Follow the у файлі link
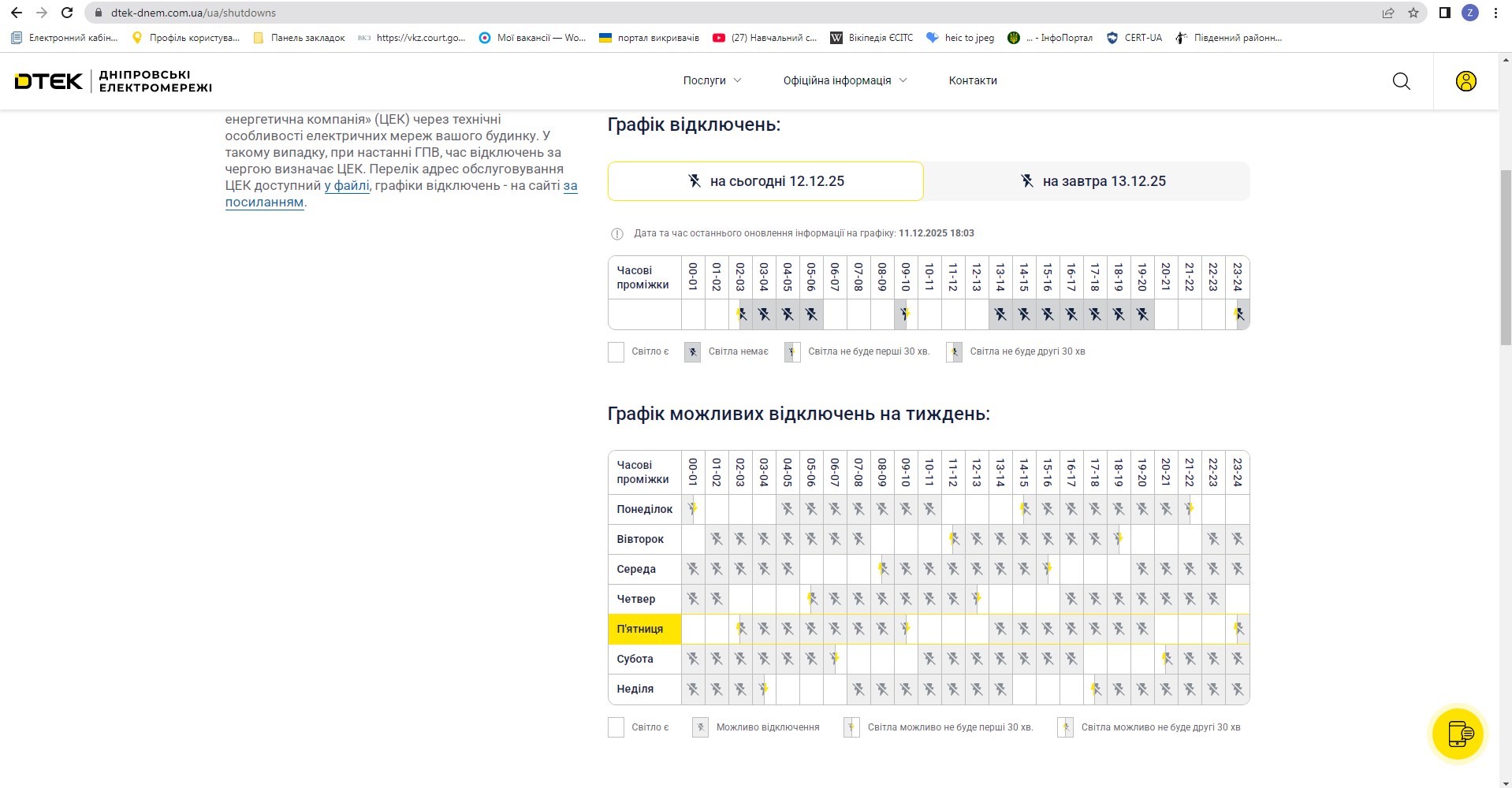 347,186
